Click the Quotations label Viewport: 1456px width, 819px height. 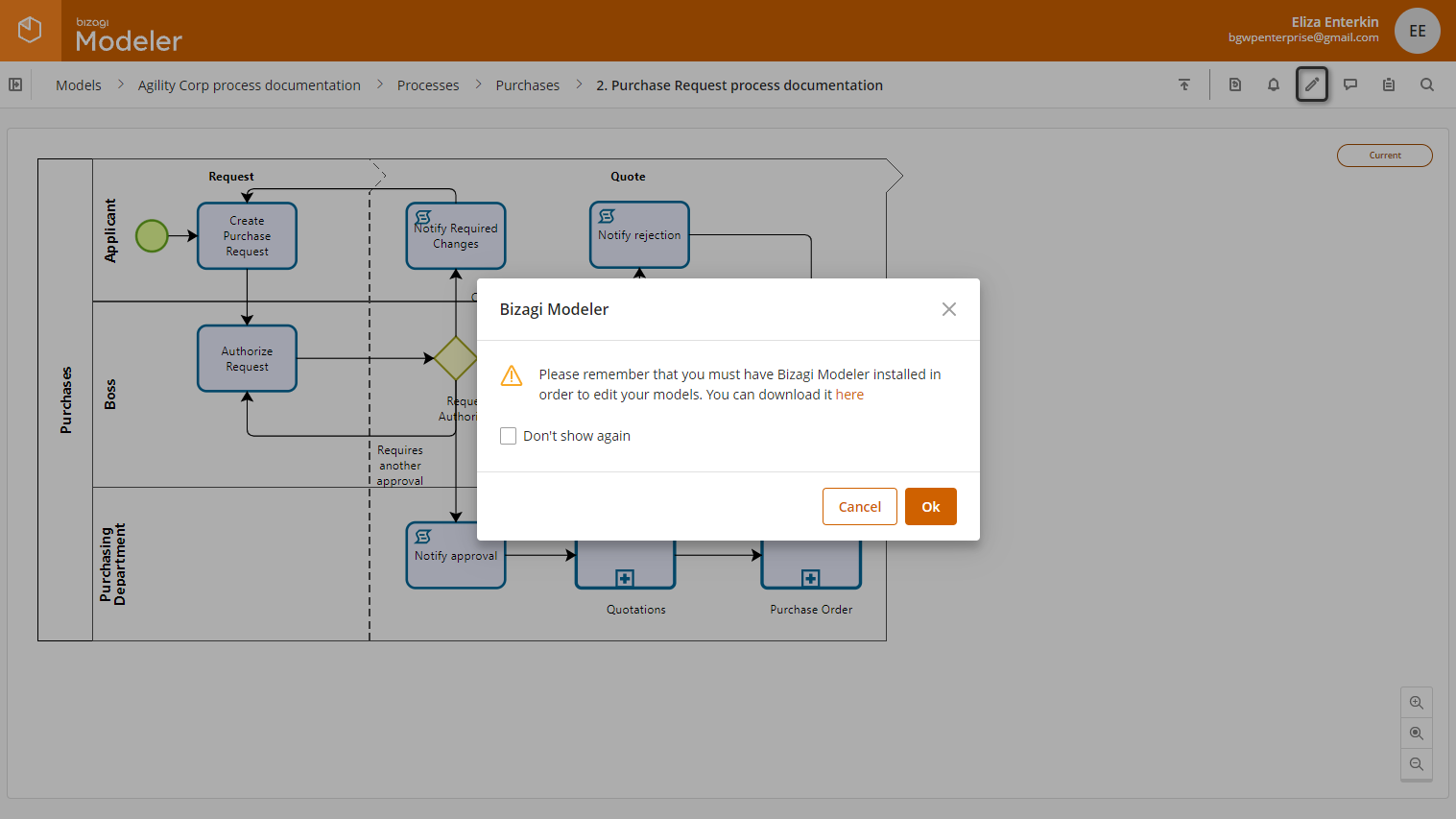coord(635,610)
